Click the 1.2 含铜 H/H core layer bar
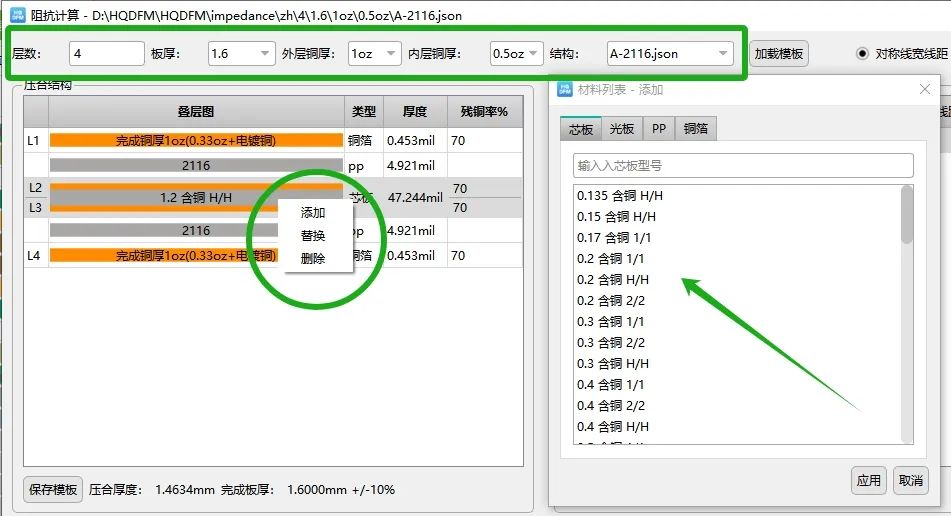Image resolution: width=951 pixels, height=516 pixels. click(x=196, y=198)
